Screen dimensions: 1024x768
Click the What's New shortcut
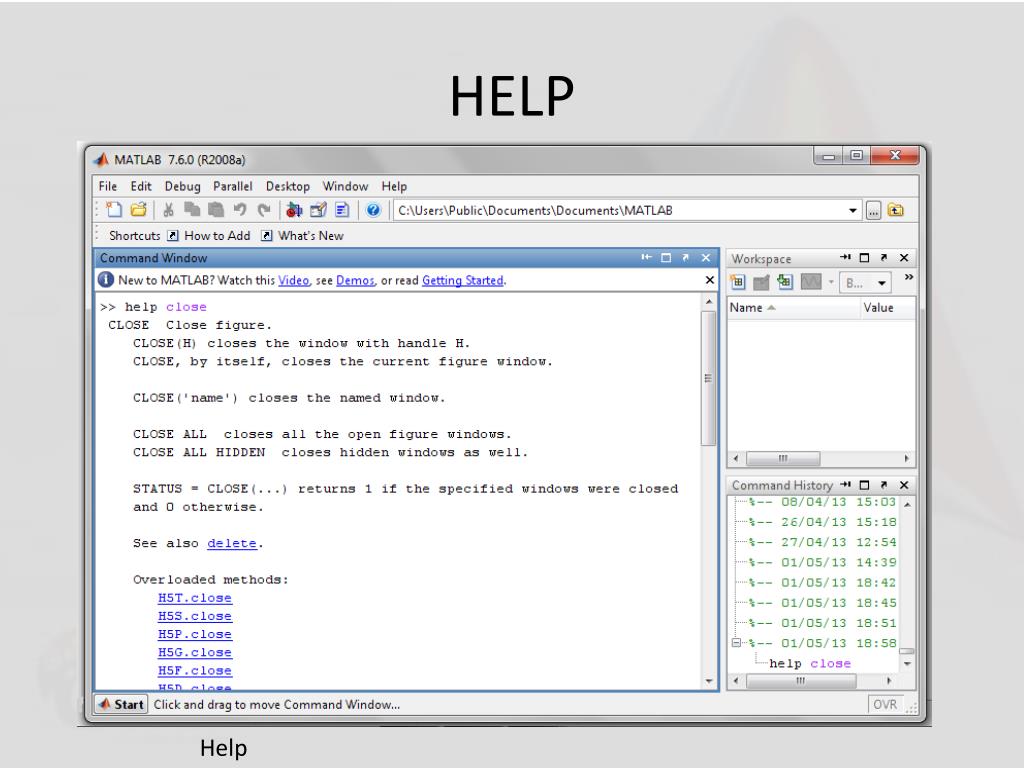click(302, 236)
